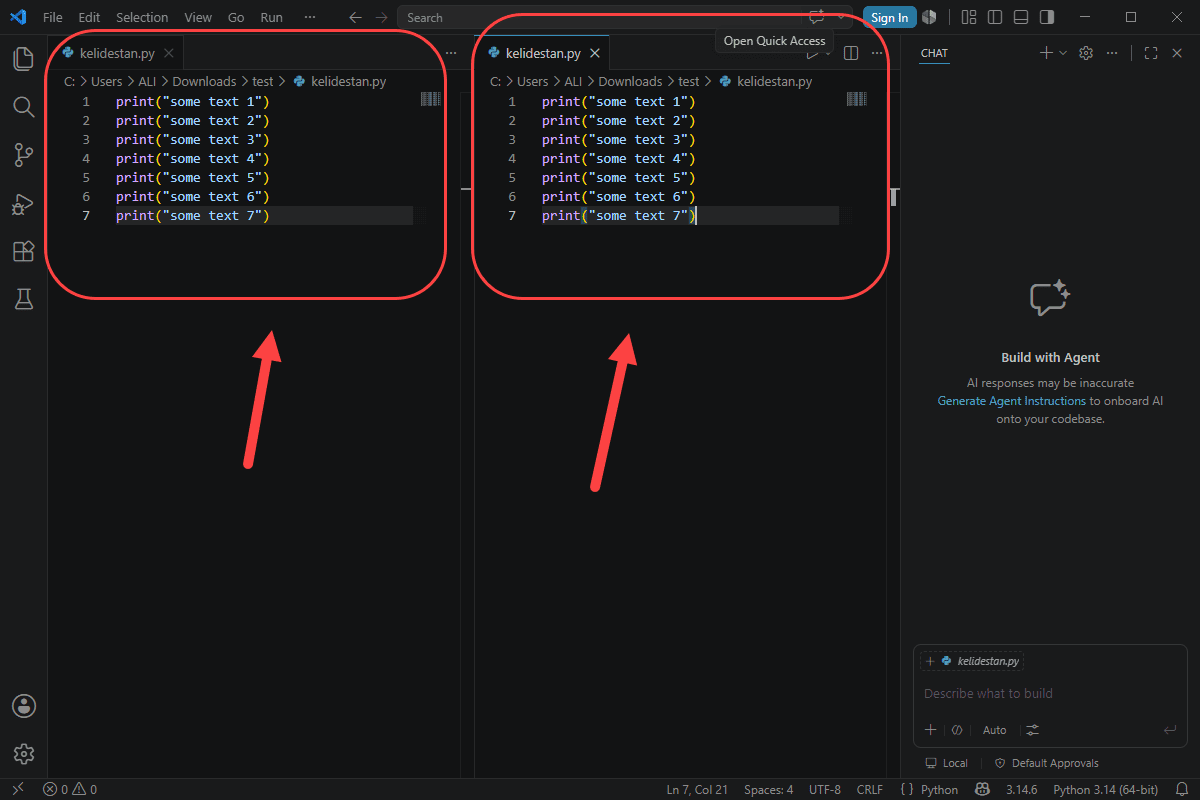This screenshot has width=1200, height=800.
Task: Open the Explorer view in the activity bar
Action: click(x=23, y=59)
